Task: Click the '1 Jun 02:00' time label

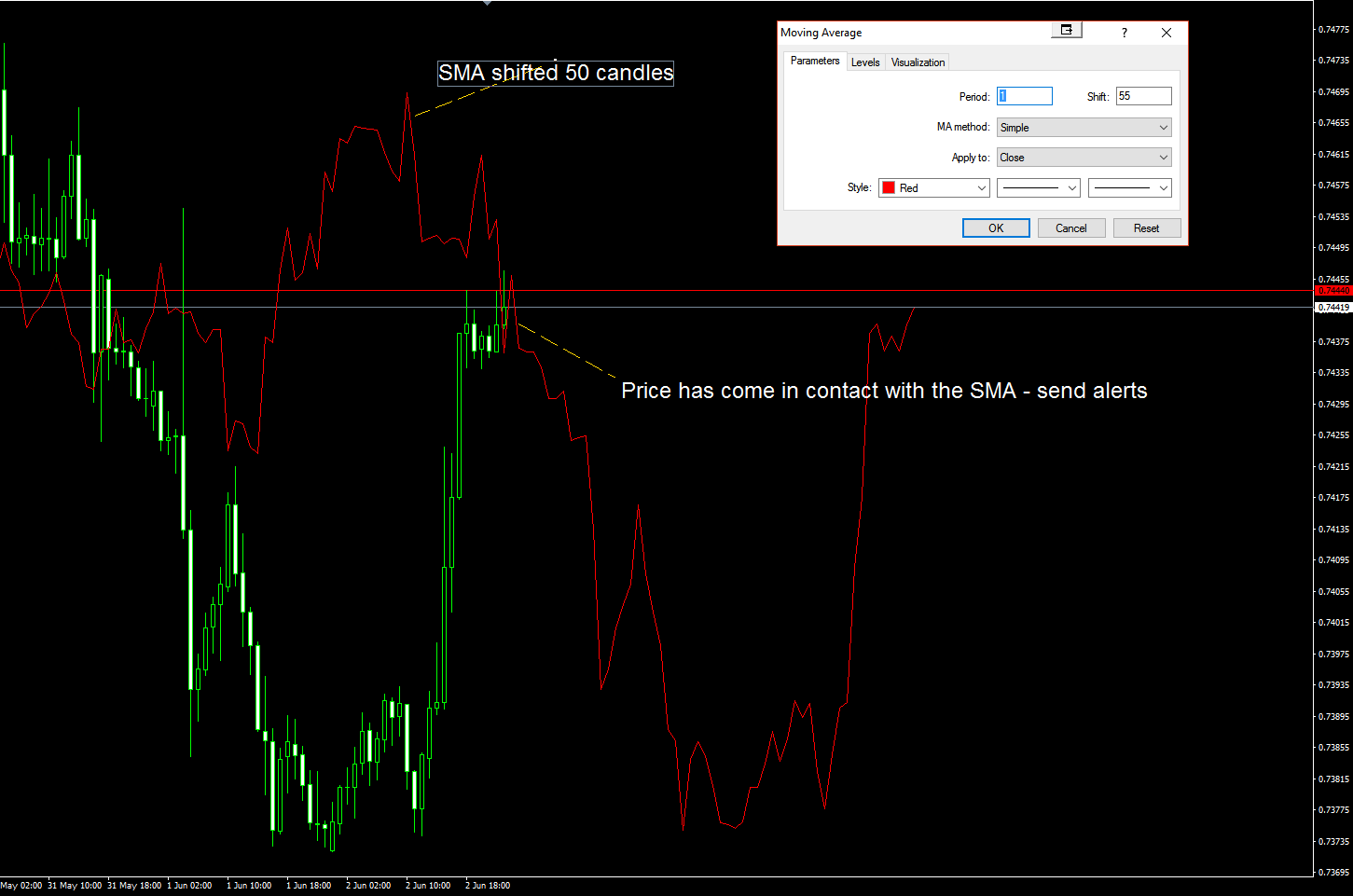Action: click(189, 886)
